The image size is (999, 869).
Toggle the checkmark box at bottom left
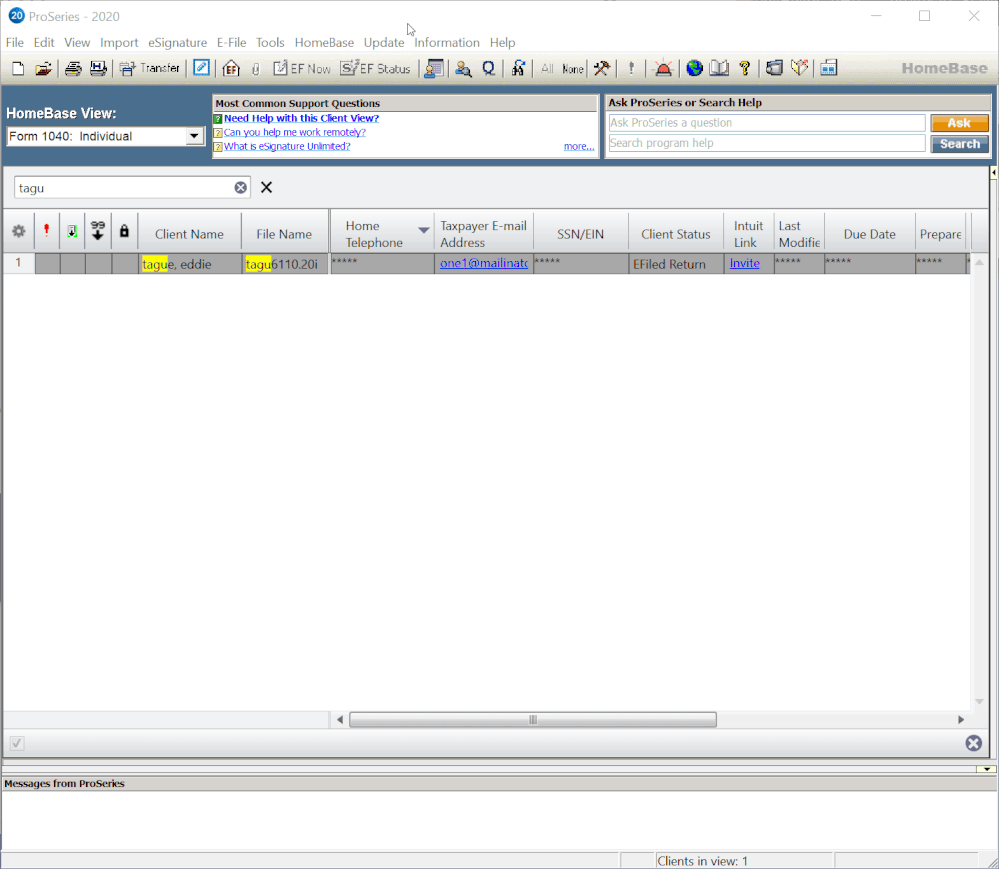click(x=18, y=743)
